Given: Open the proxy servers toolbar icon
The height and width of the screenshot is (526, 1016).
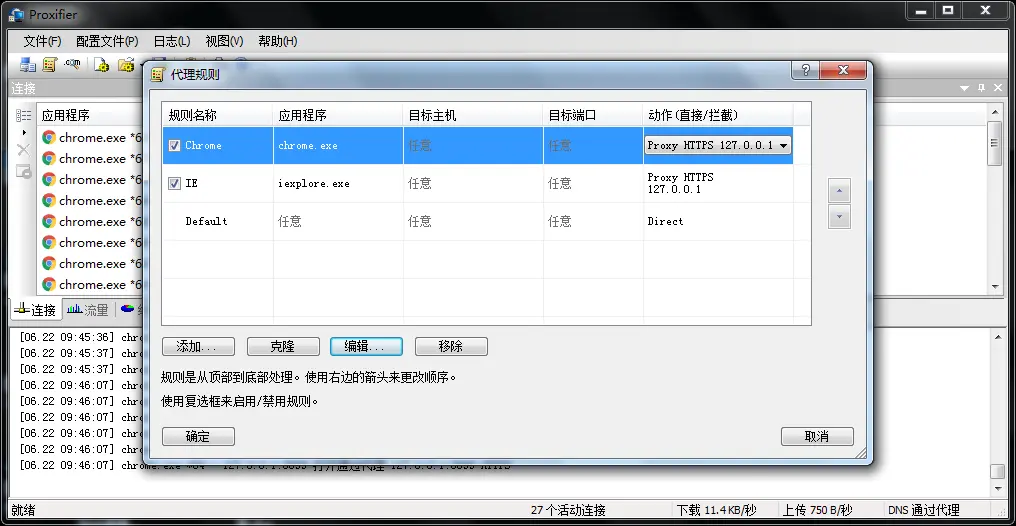Looking at the screenshot, I should (27, 65).
